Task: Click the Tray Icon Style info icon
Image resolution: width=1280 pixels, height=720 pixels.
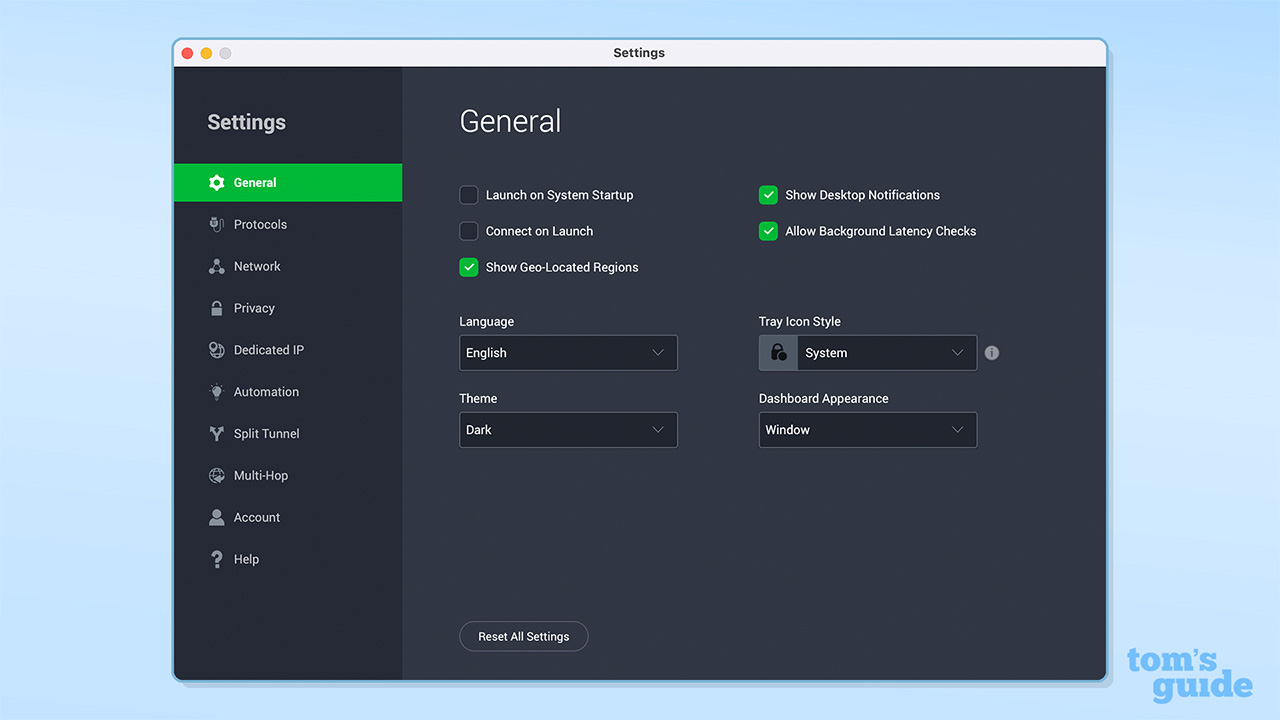Action: 991,352
